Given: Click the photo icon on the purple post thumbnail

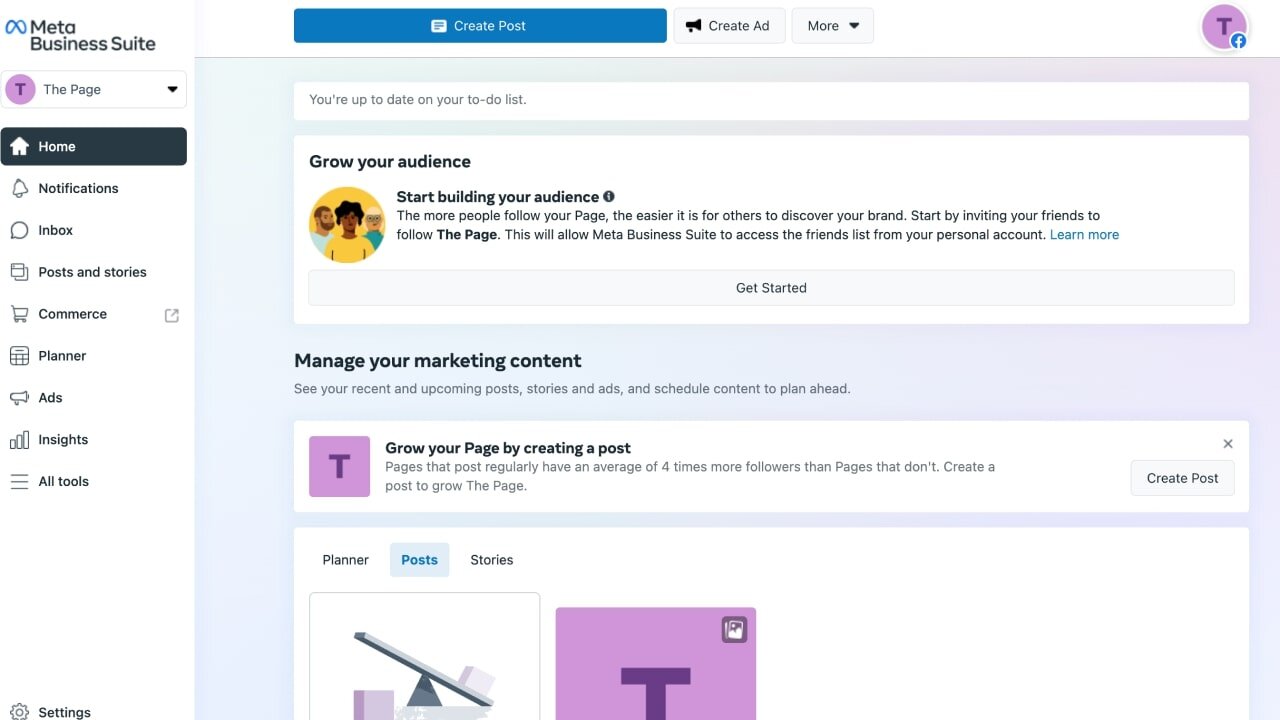Looking at the screenshot, I should tap(735, 629).
